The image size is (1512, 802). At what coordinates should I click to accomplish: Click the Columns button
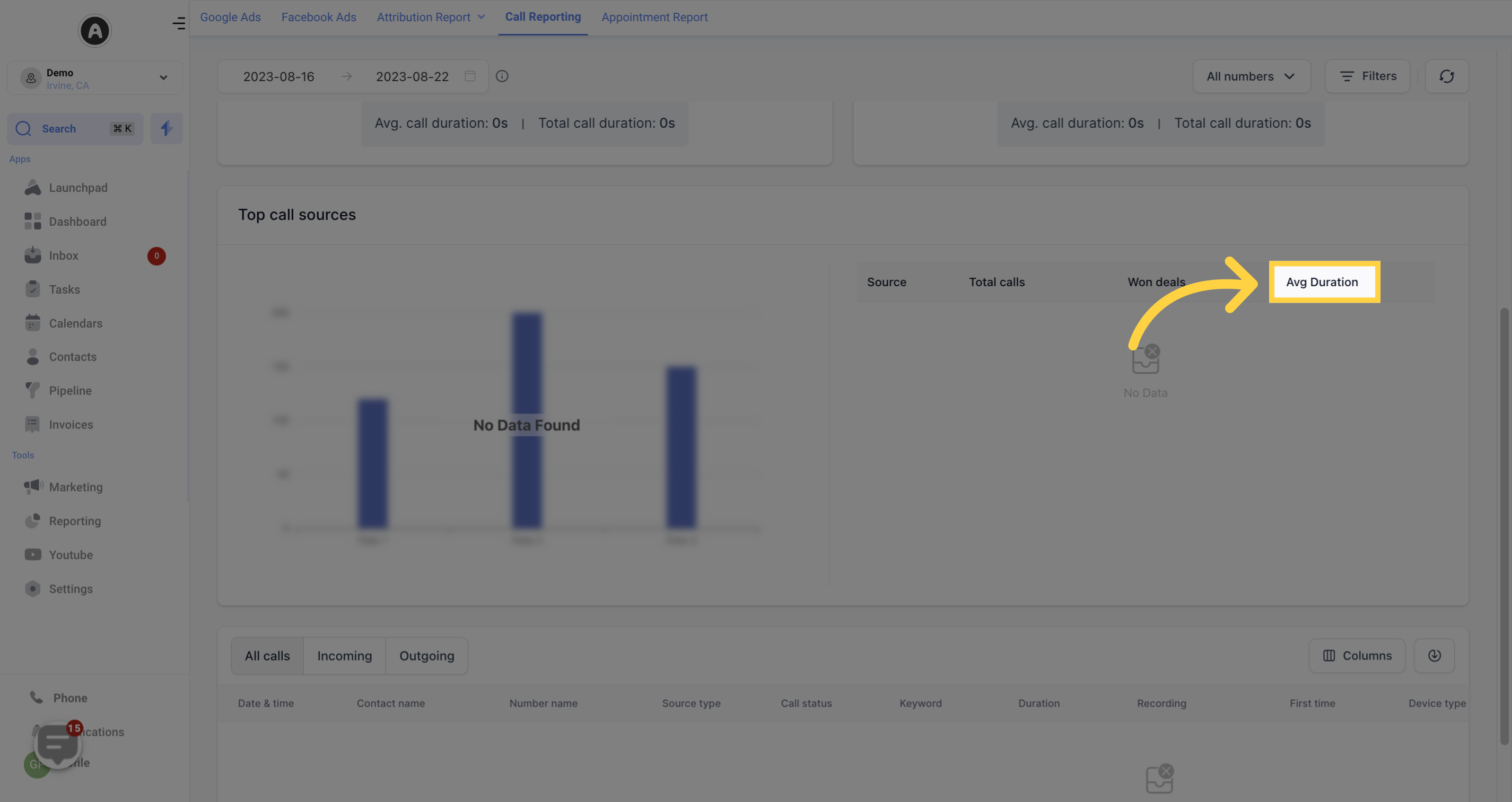tap(1357, 656)
